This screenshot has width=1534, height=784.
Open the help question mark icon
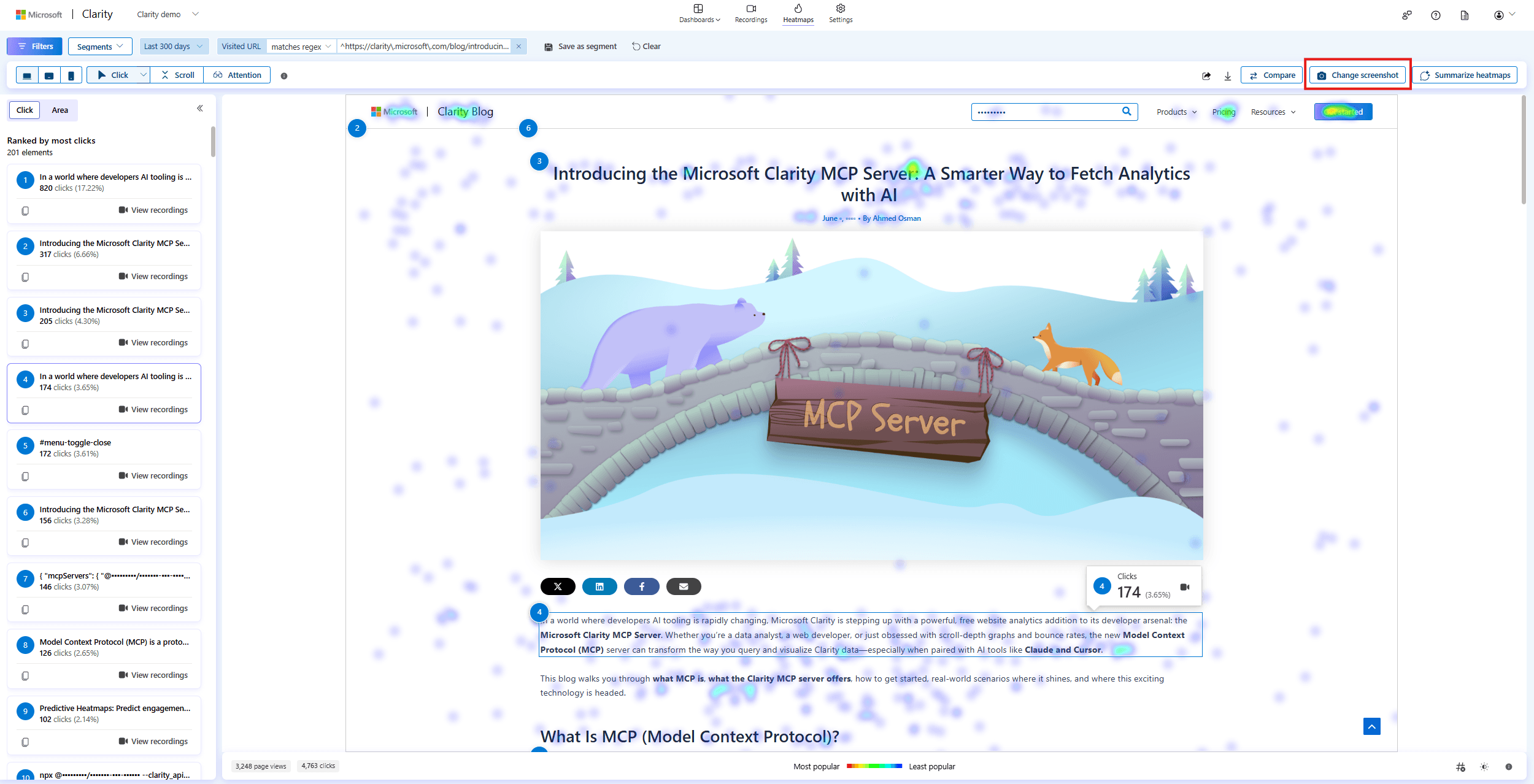point(1435,15)
